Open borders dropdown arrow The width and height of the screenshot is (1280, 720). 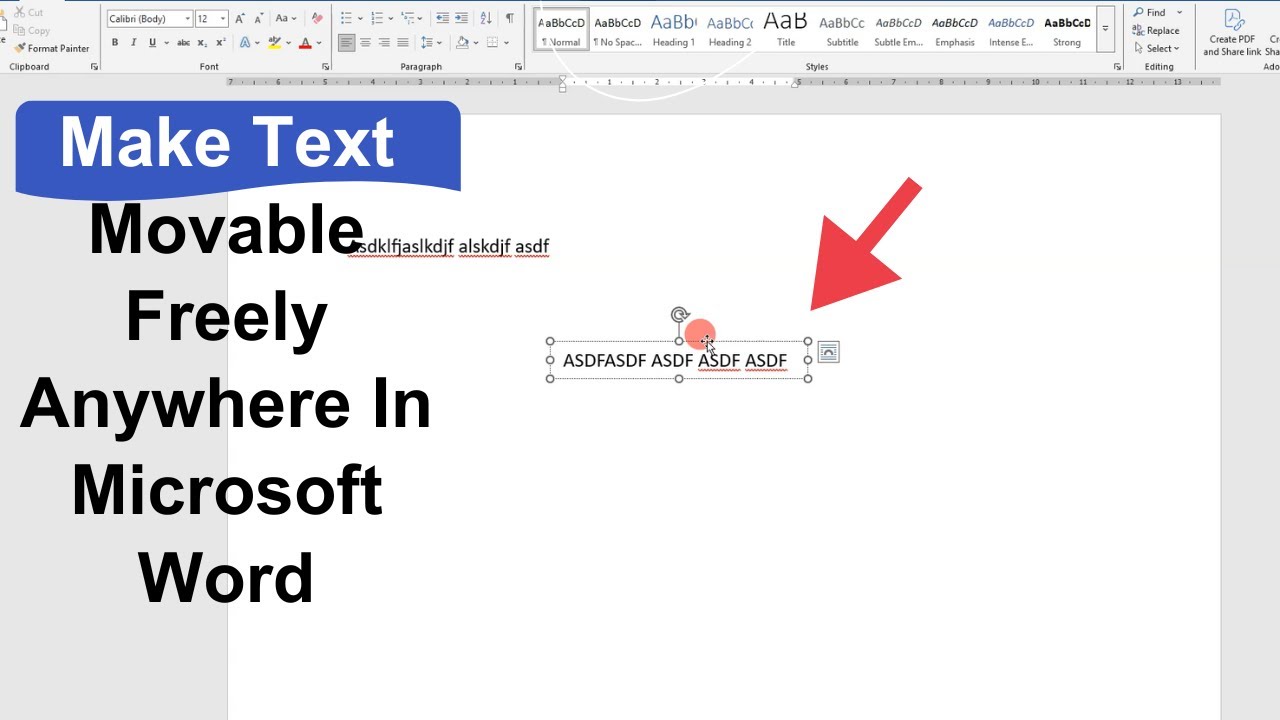tap(506, 43)
